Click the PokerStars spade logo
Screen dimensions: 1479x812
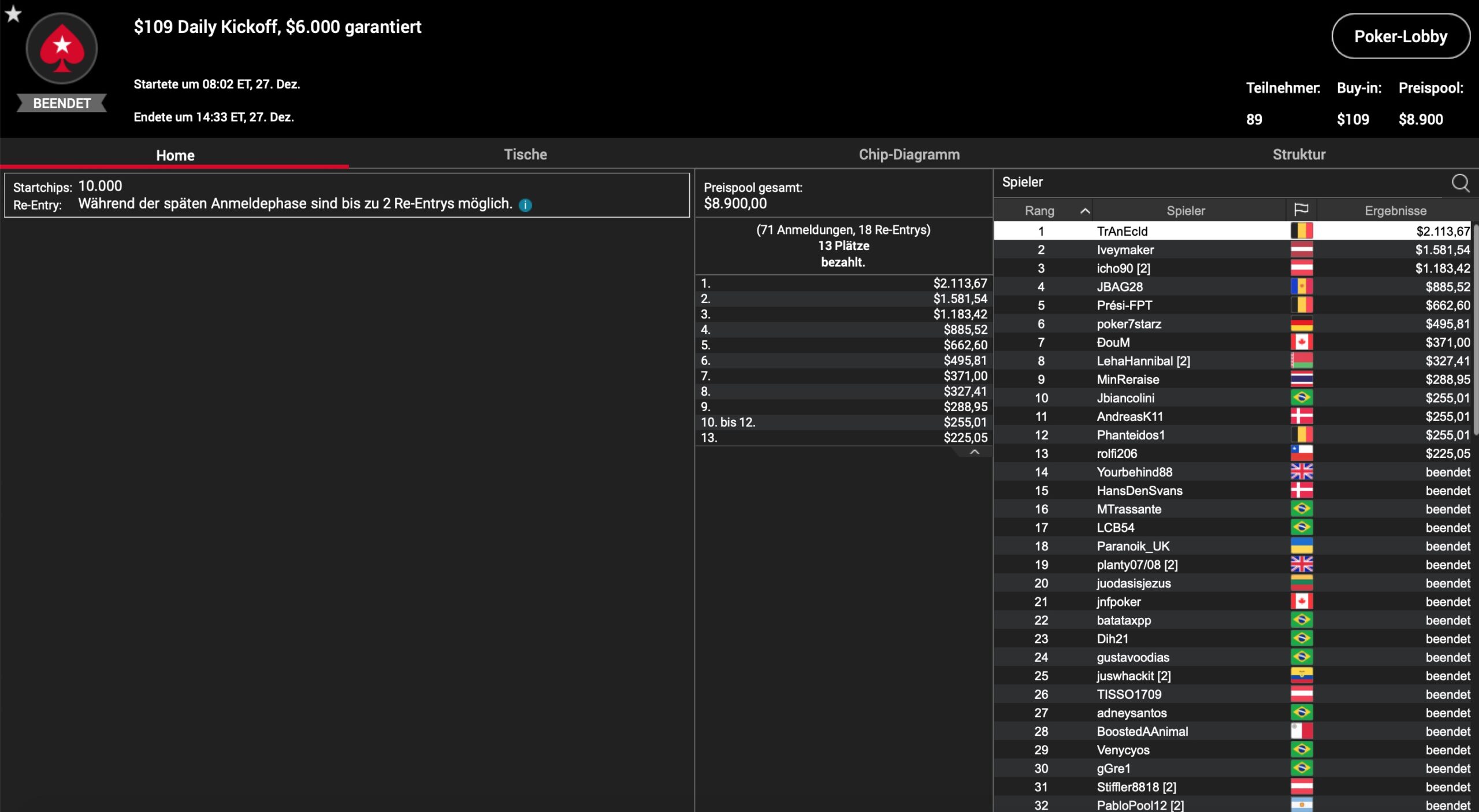[x=62, y=49]
